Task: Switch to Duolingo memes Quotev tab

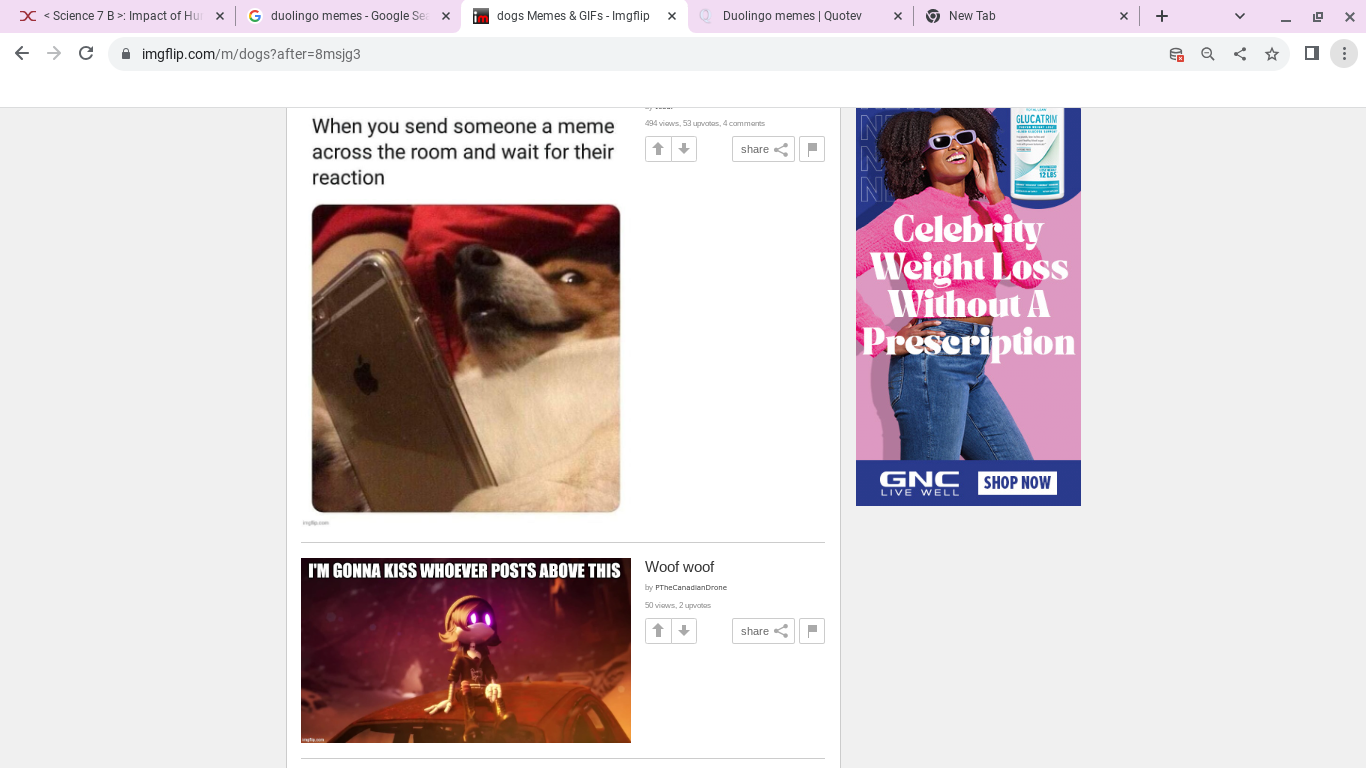Action: [x=801, y=16]
